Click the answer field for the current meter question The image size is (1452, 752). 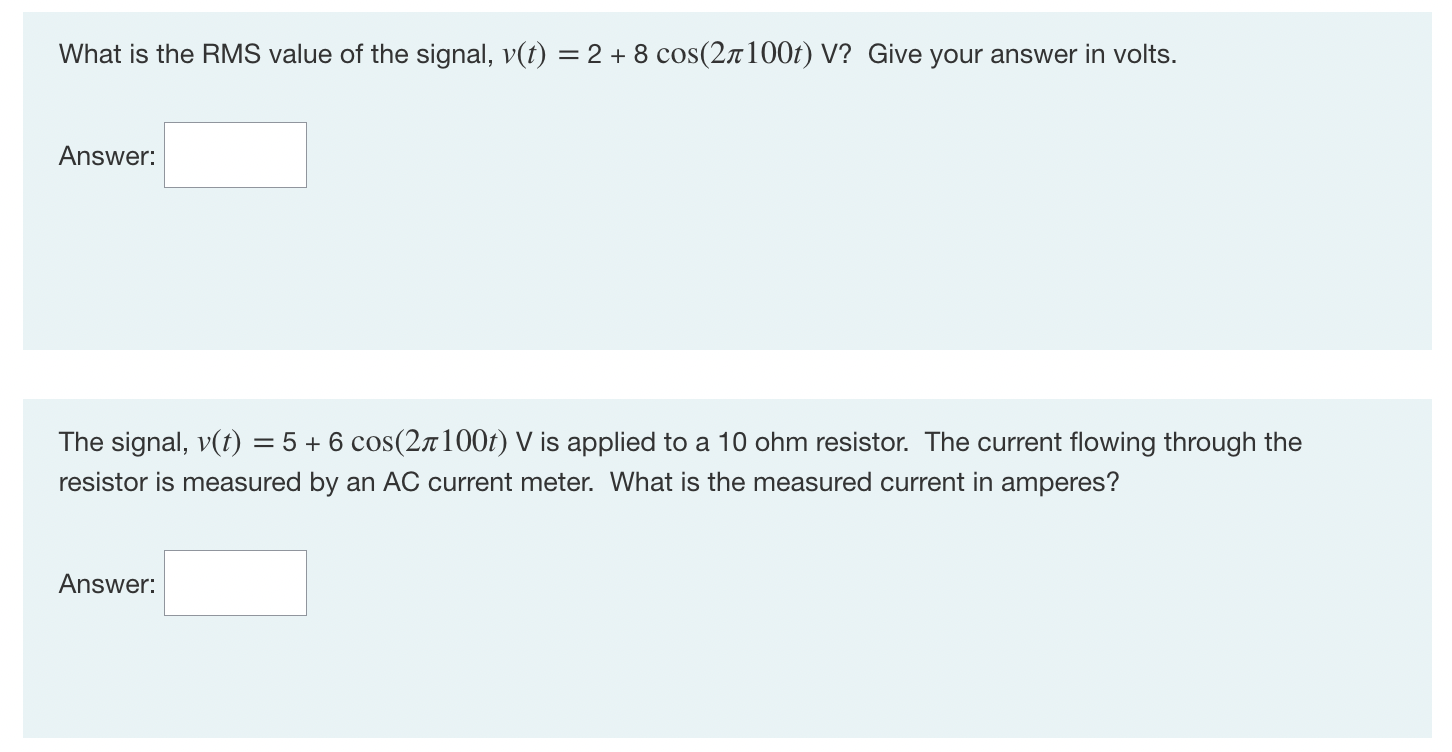pos(234,583)
